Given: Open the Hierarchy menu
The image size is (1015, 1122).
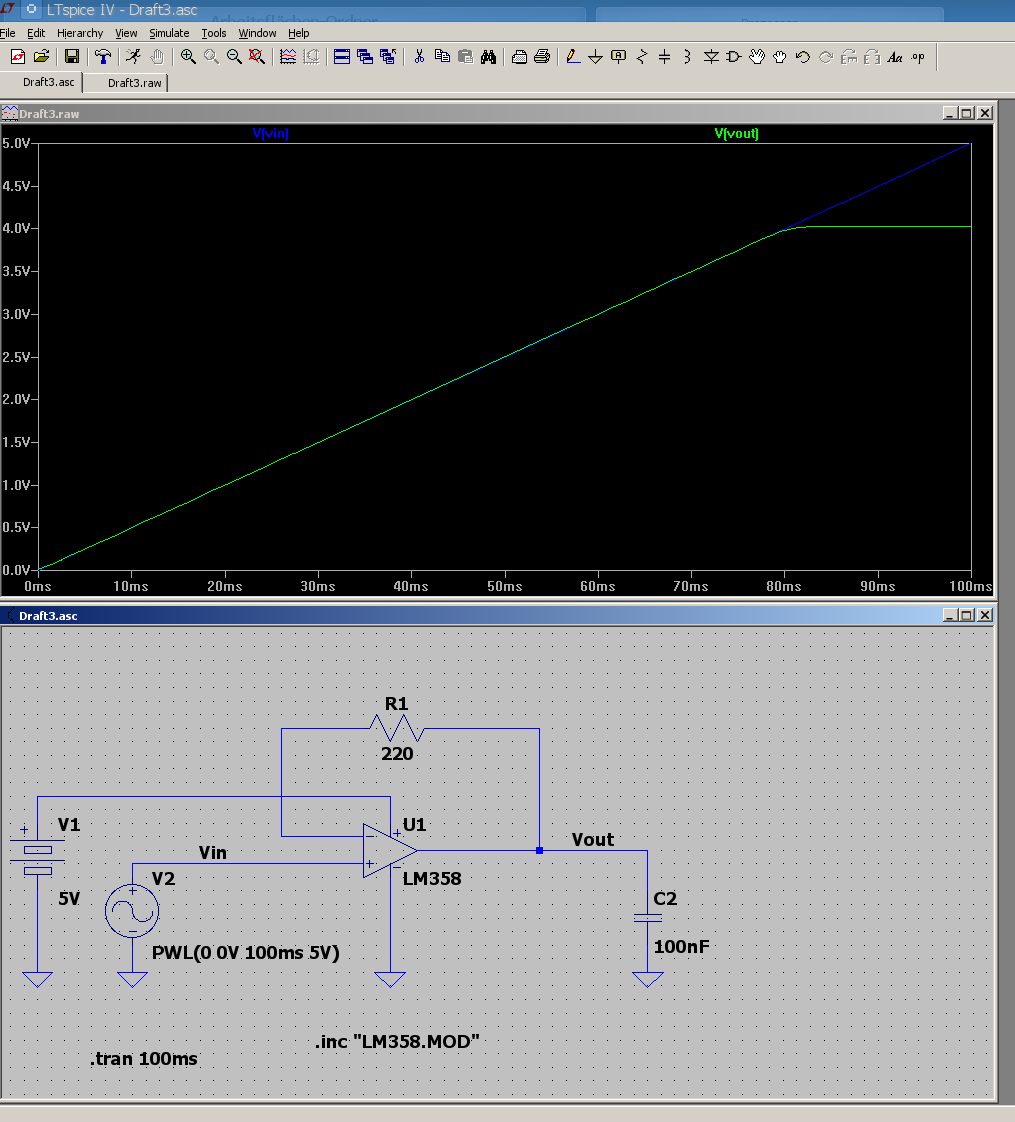Looking at the screenshot, I should point(80,33).
